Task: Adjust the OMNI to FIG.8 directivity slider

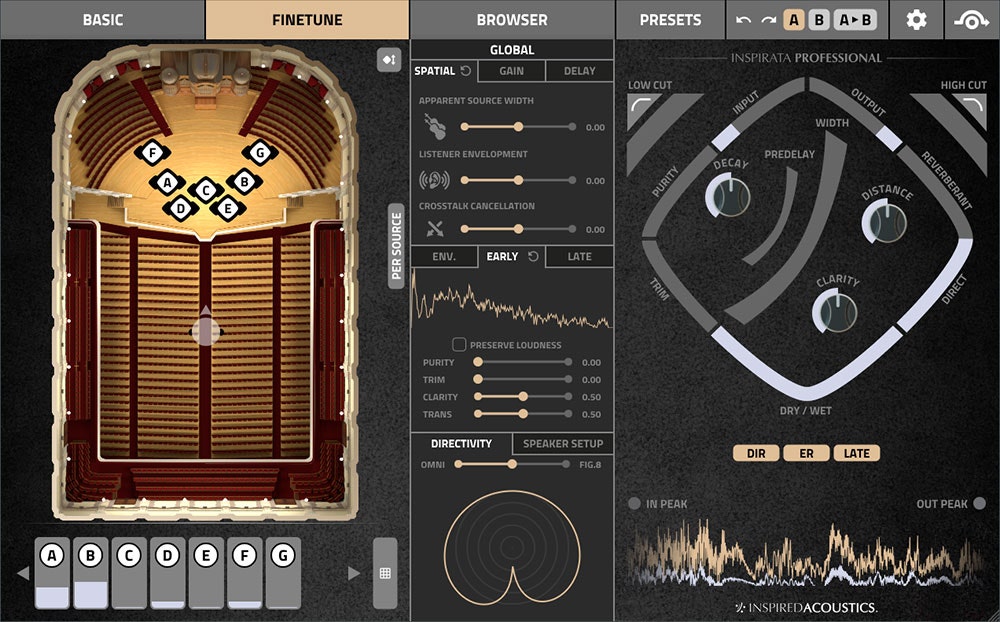Action: coord(511,464)
